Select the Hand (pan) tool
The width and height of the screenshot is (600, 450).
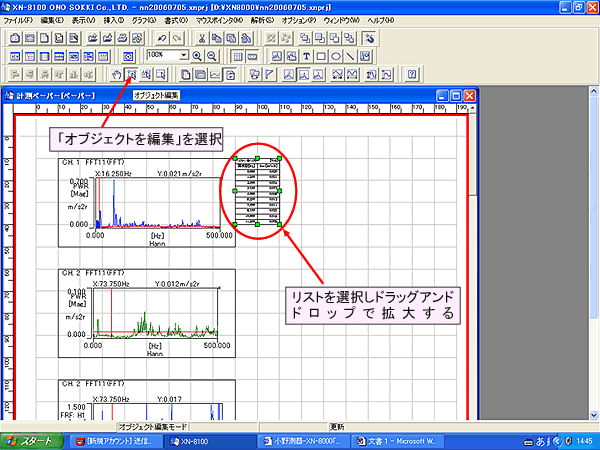pyautogui.click(x=116, y=74)
